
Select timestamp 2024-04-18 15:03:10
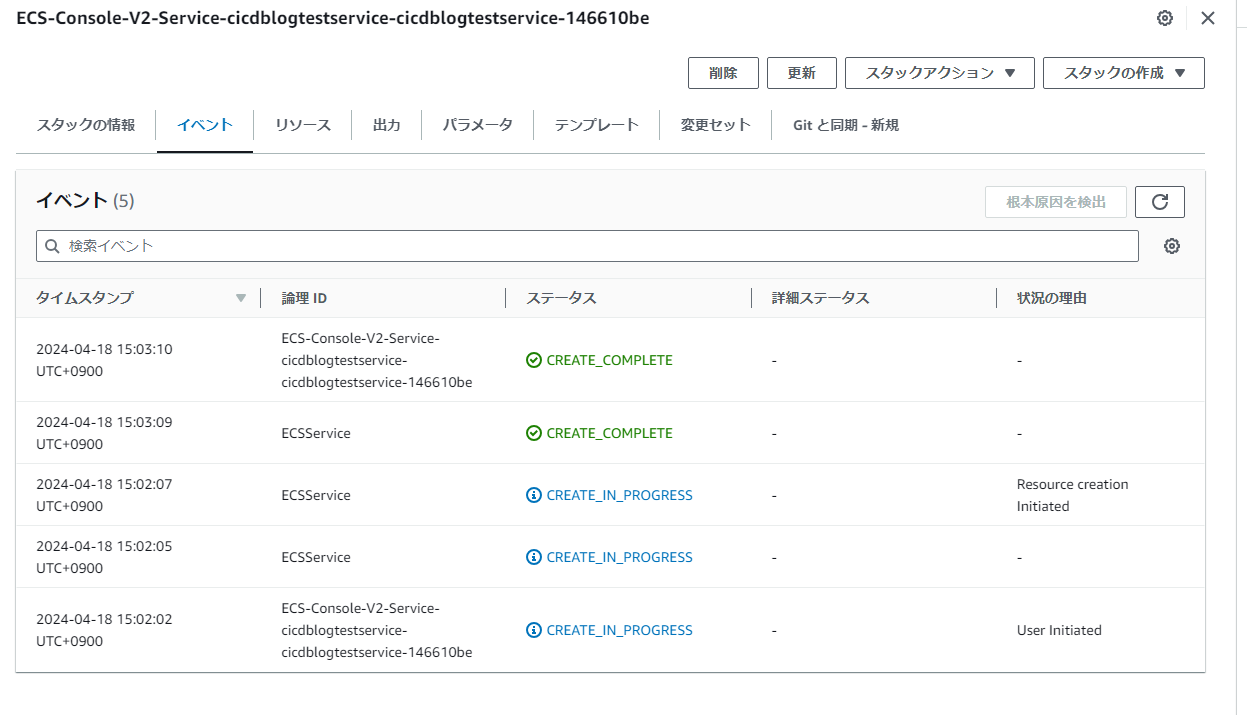point(104,360)
